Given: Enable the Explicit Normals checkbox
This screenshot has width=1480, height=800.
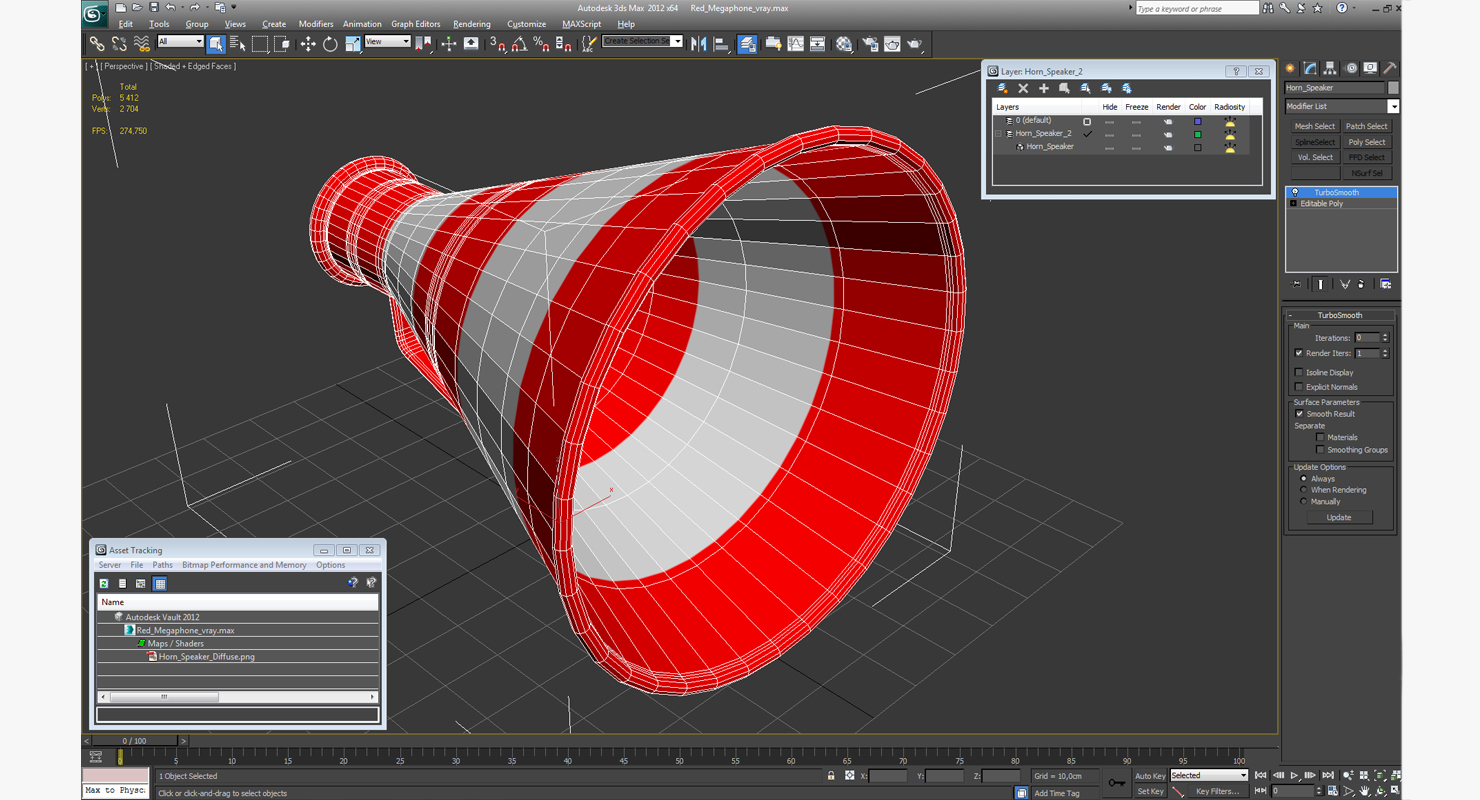Looking at the screenshot, I should [x=1299, y=387].
